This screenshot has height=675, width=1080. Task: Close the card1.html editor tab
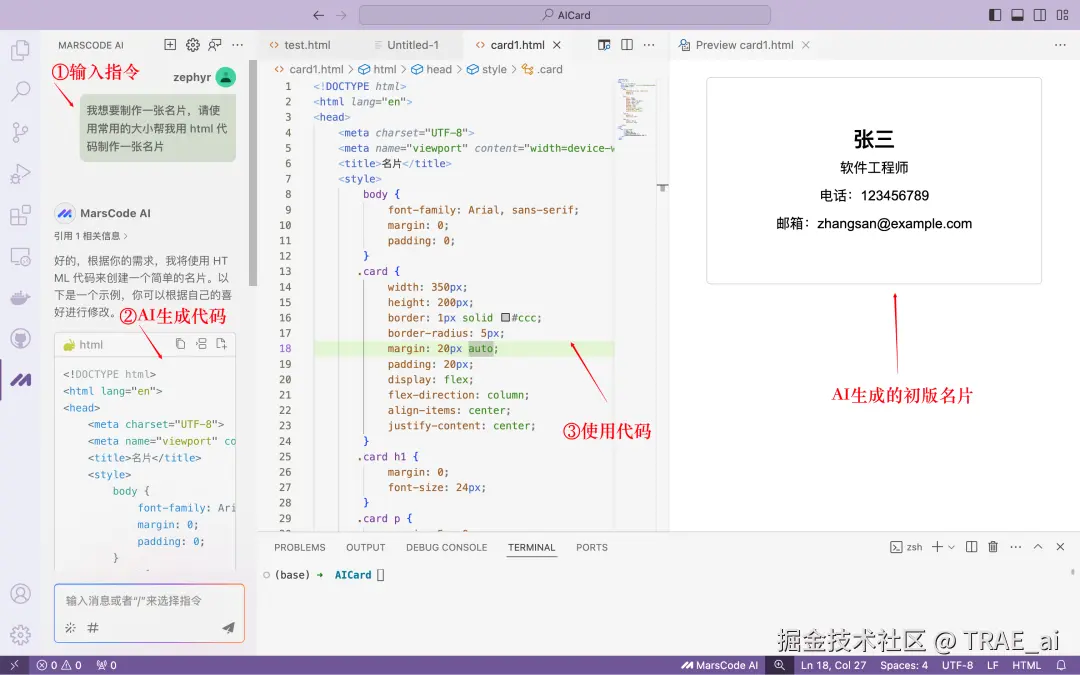click(557, 45)
